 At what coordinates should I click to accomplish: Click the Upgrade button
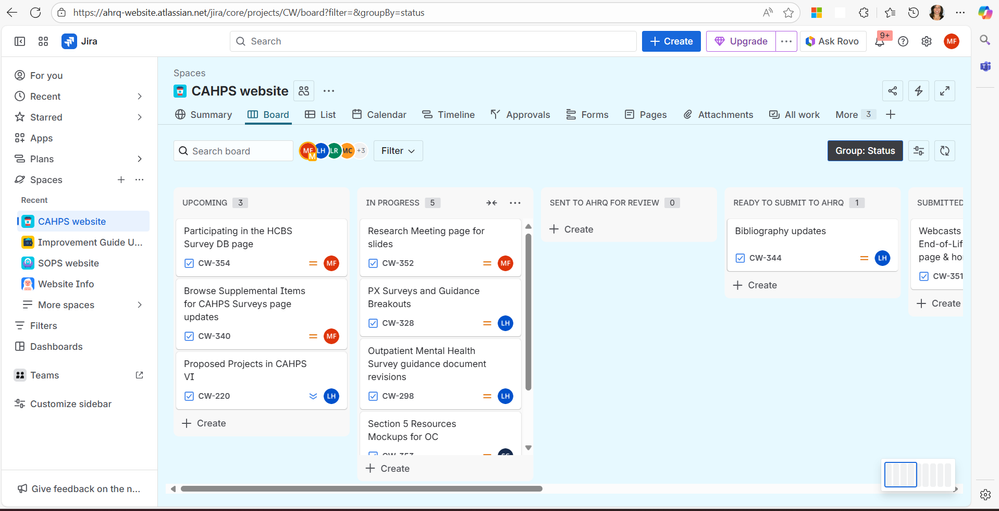point(741,41)
